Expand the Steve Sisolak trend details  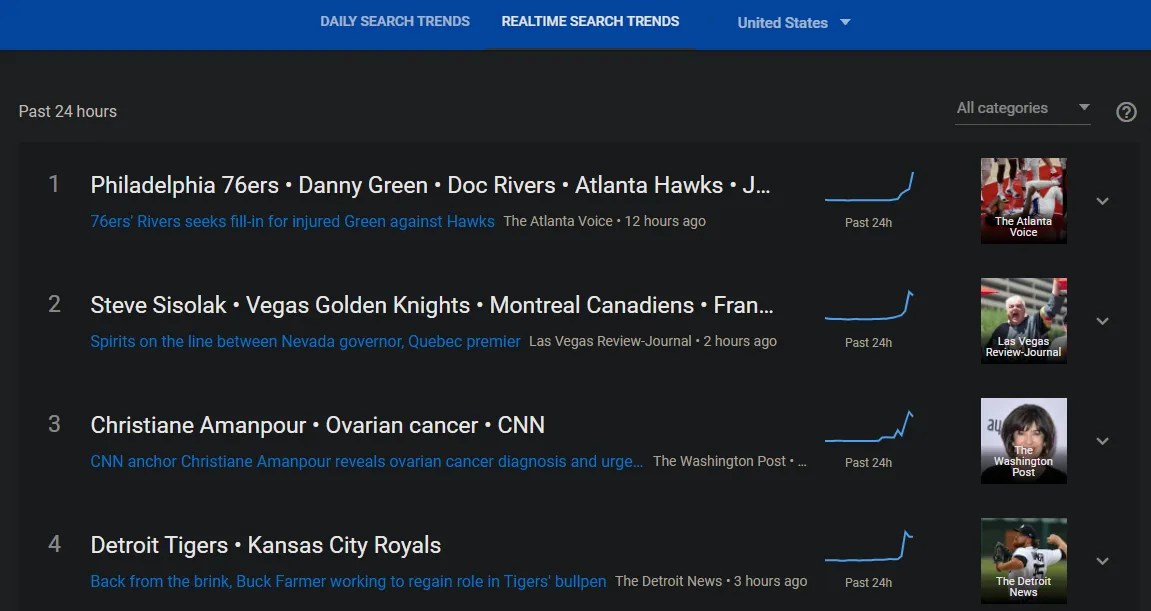click(x=1102, y=321)
